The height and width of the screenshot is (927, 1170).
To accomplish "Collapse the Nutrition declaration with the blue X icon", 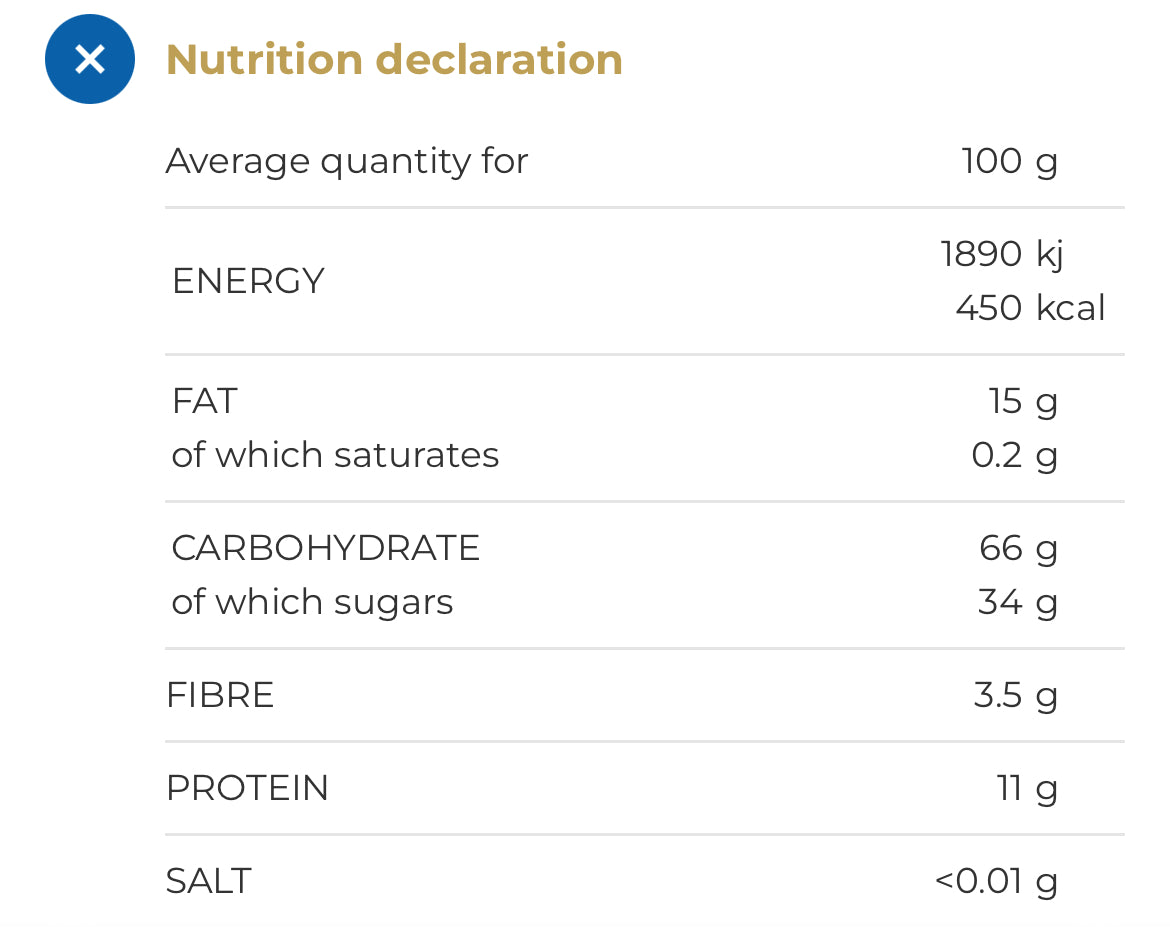I will [90, 59].
